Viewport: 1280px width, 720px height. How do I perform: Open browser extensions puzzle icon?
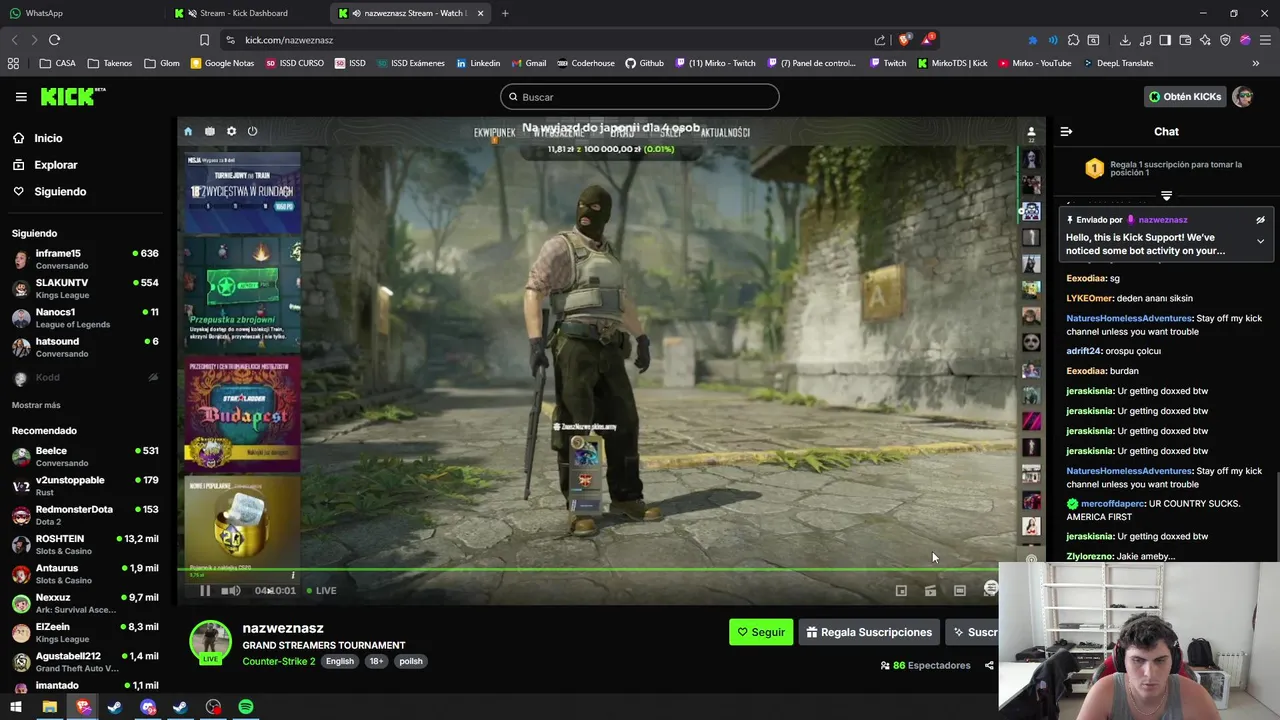[1073, 40]
